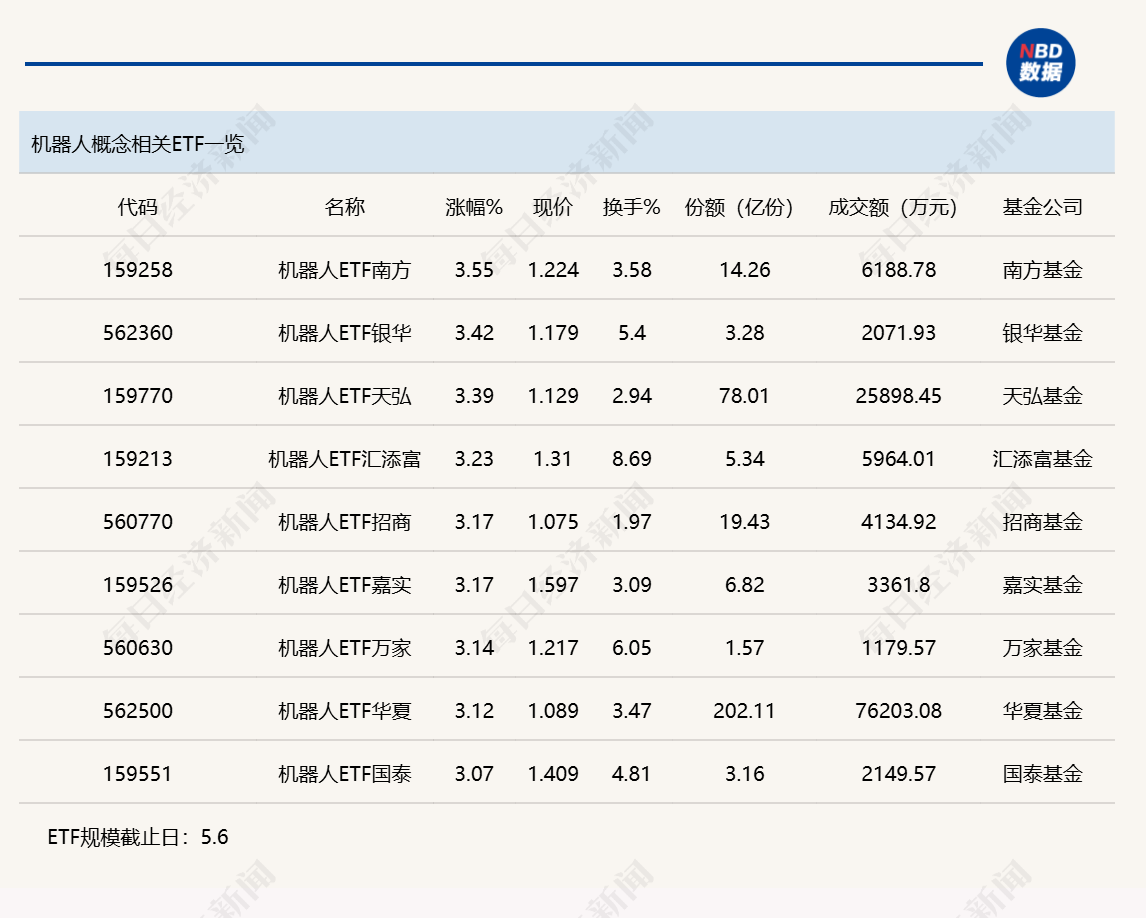Click the 换手% column header

[631, 207]
